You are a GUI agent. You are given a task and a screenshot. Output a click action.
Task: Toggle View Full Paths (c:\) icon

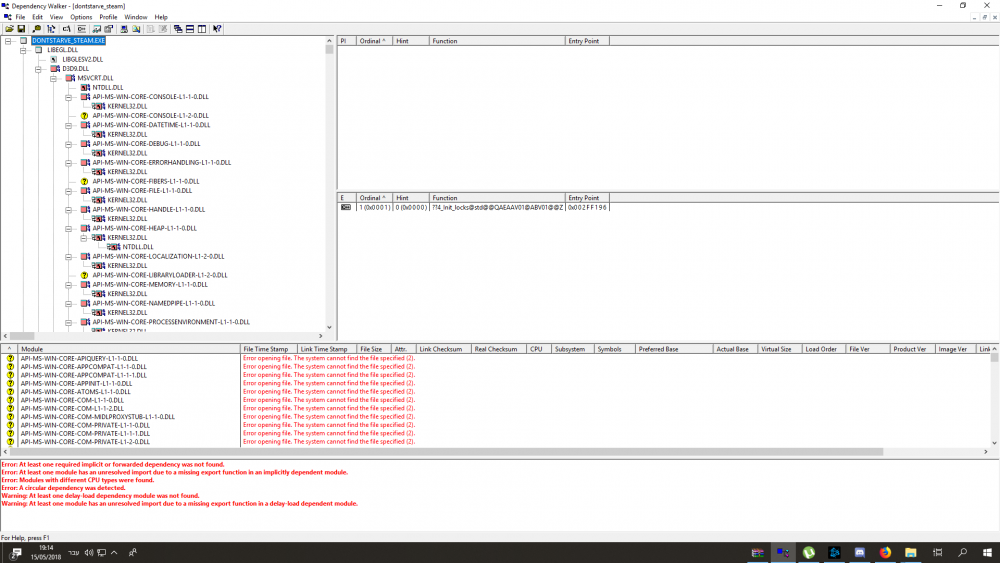tap(66, 29)
